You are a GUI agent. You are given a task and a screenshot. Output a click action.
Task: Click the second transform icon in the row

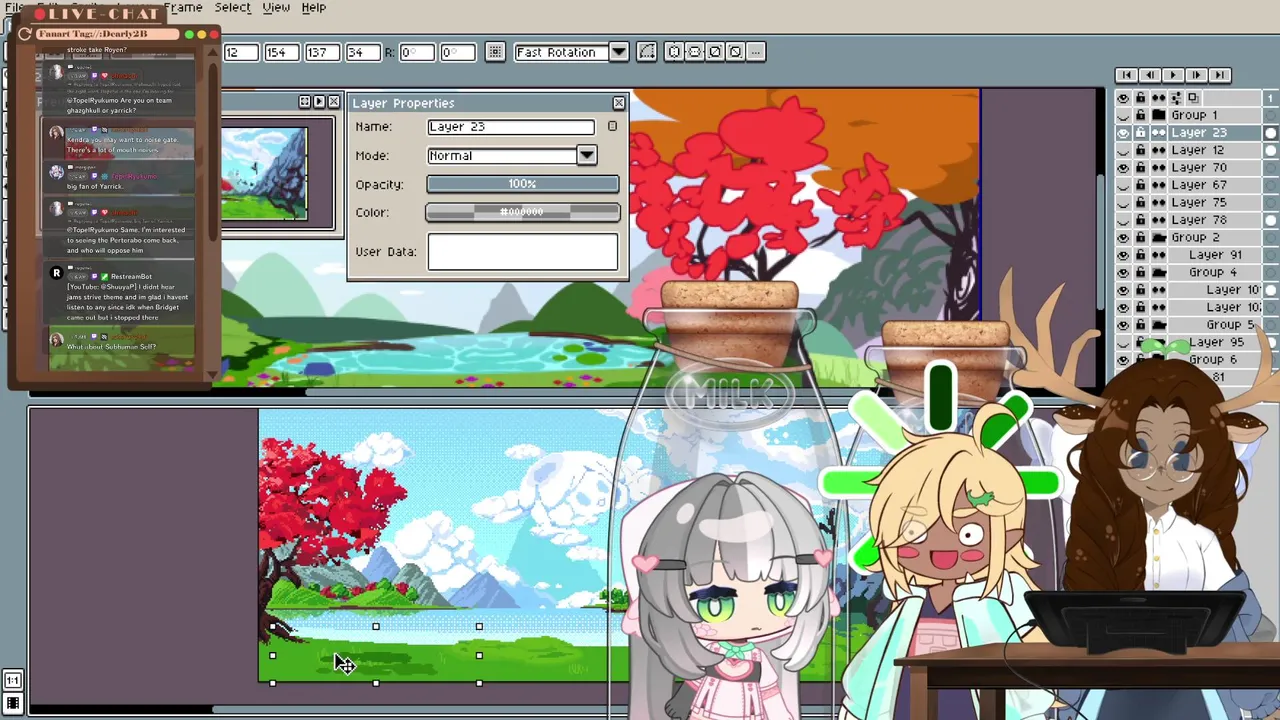[694, 52]
